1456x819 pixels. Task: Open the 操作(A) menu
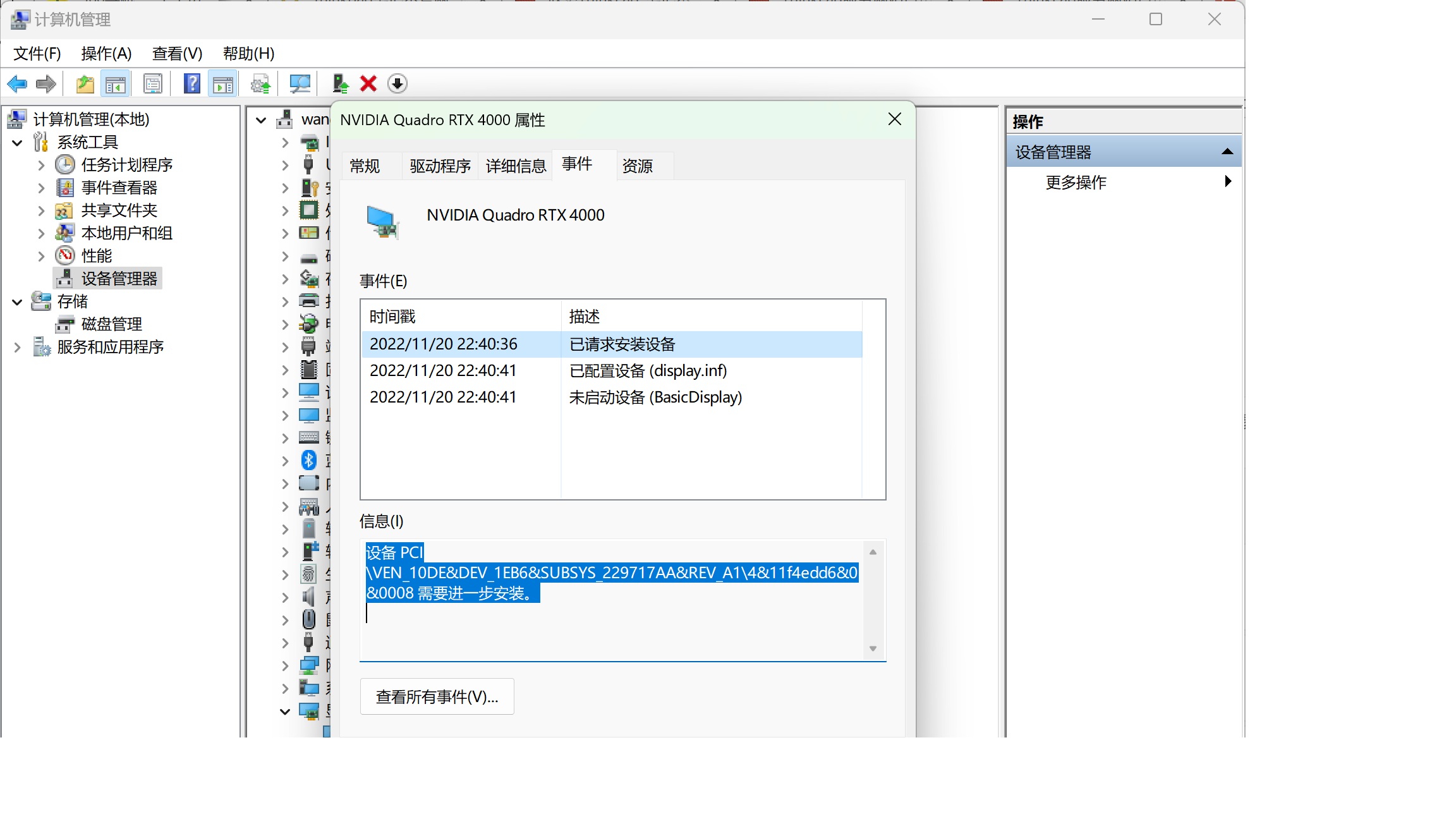106,54
